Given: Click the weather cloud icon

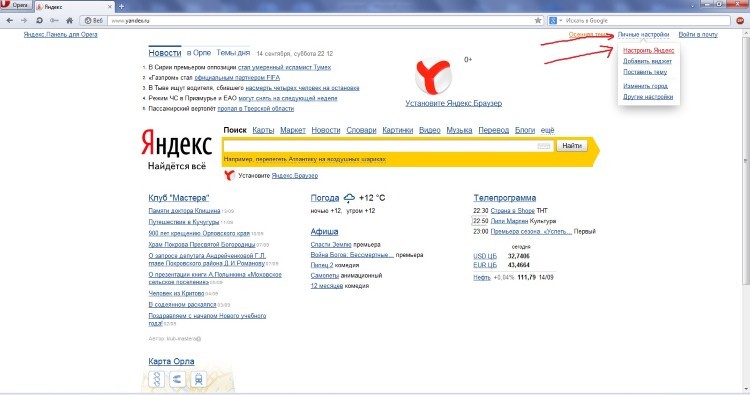Looking at the screenshot, I should click(x=350, y=198).
